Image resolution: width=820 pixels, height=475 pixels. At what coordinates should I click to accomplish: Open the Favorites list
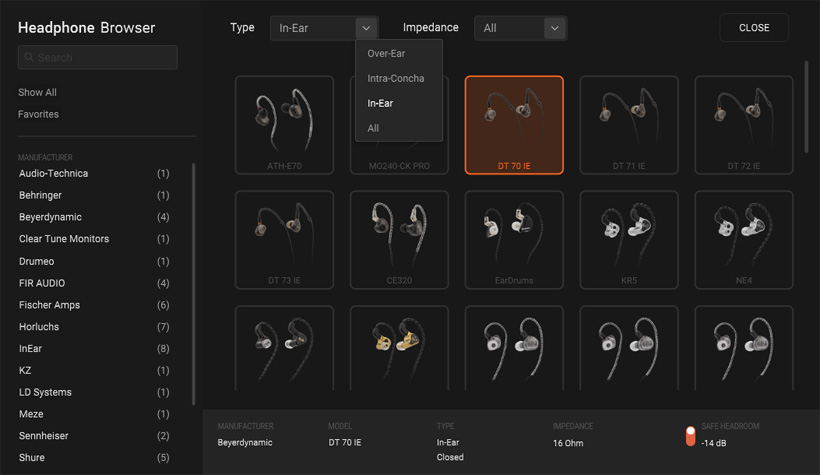pyautogui.click(x=38, y=114)
